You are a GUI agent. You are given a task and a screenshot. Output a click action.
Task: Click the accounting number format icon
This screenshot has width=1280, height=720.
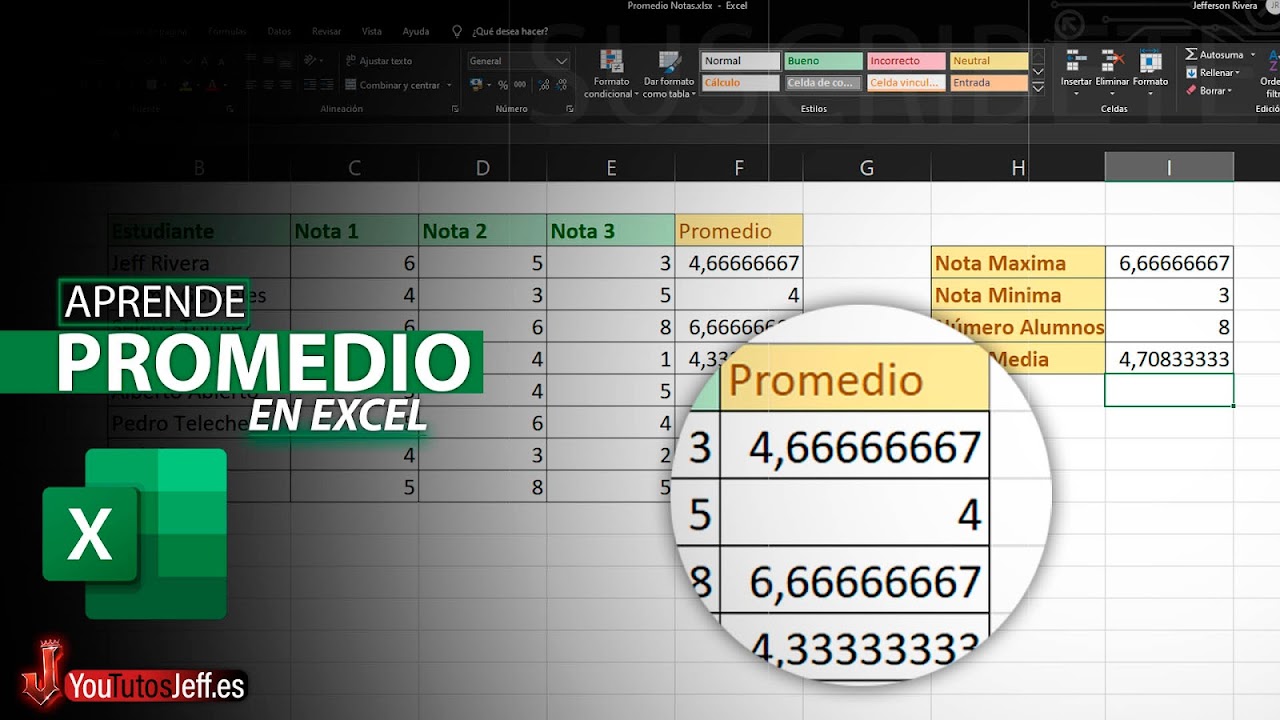[x=476, y=85]
